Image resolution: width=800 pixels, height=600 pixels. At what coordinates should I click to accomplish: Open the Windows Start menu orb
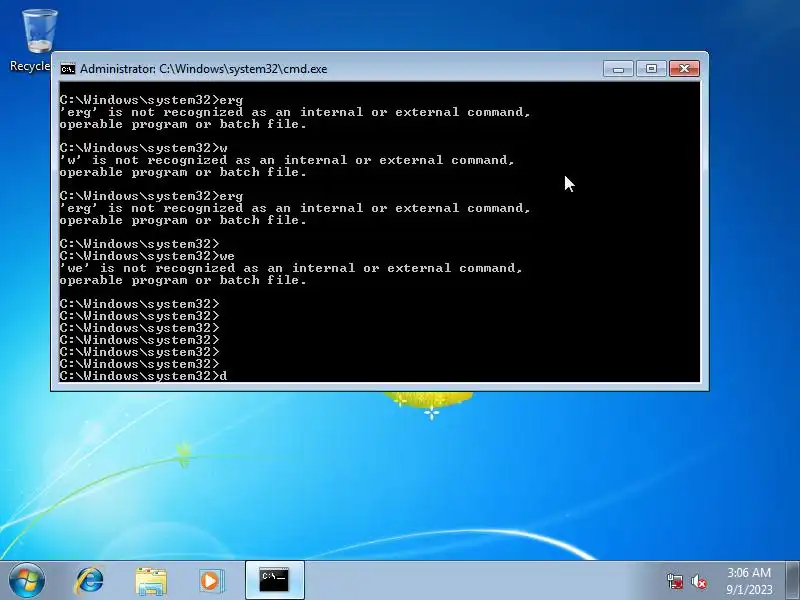coord(27,581)
